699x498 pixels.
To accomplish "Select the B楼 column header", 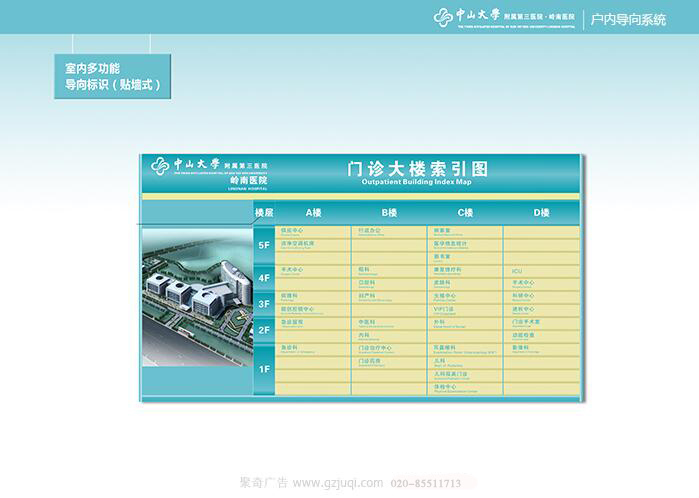I will point(389,213).
